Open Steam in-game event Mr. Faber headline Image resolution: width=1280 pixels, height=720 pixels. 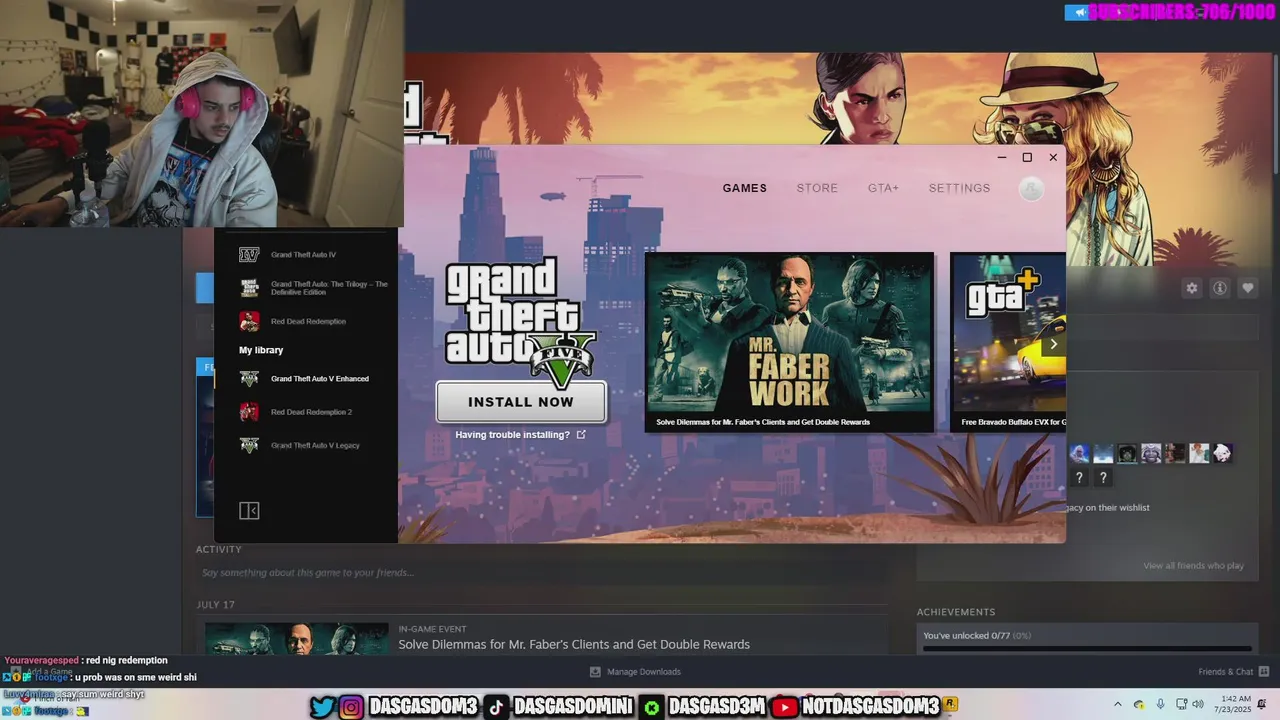point(574,645)
